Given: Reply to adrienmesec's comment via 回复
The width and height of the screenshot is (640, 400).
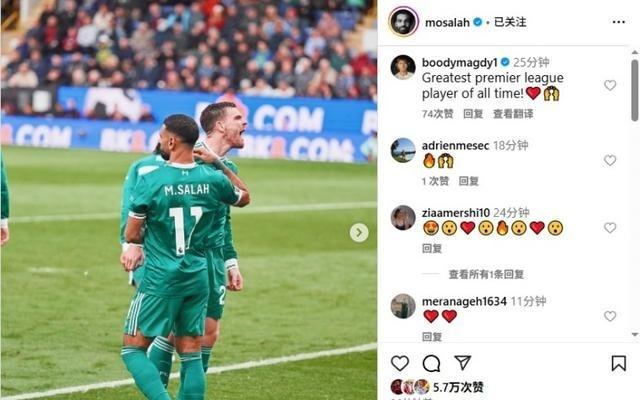Looking at the screenshot, I should pyautogui.click(x=469, y=181).
